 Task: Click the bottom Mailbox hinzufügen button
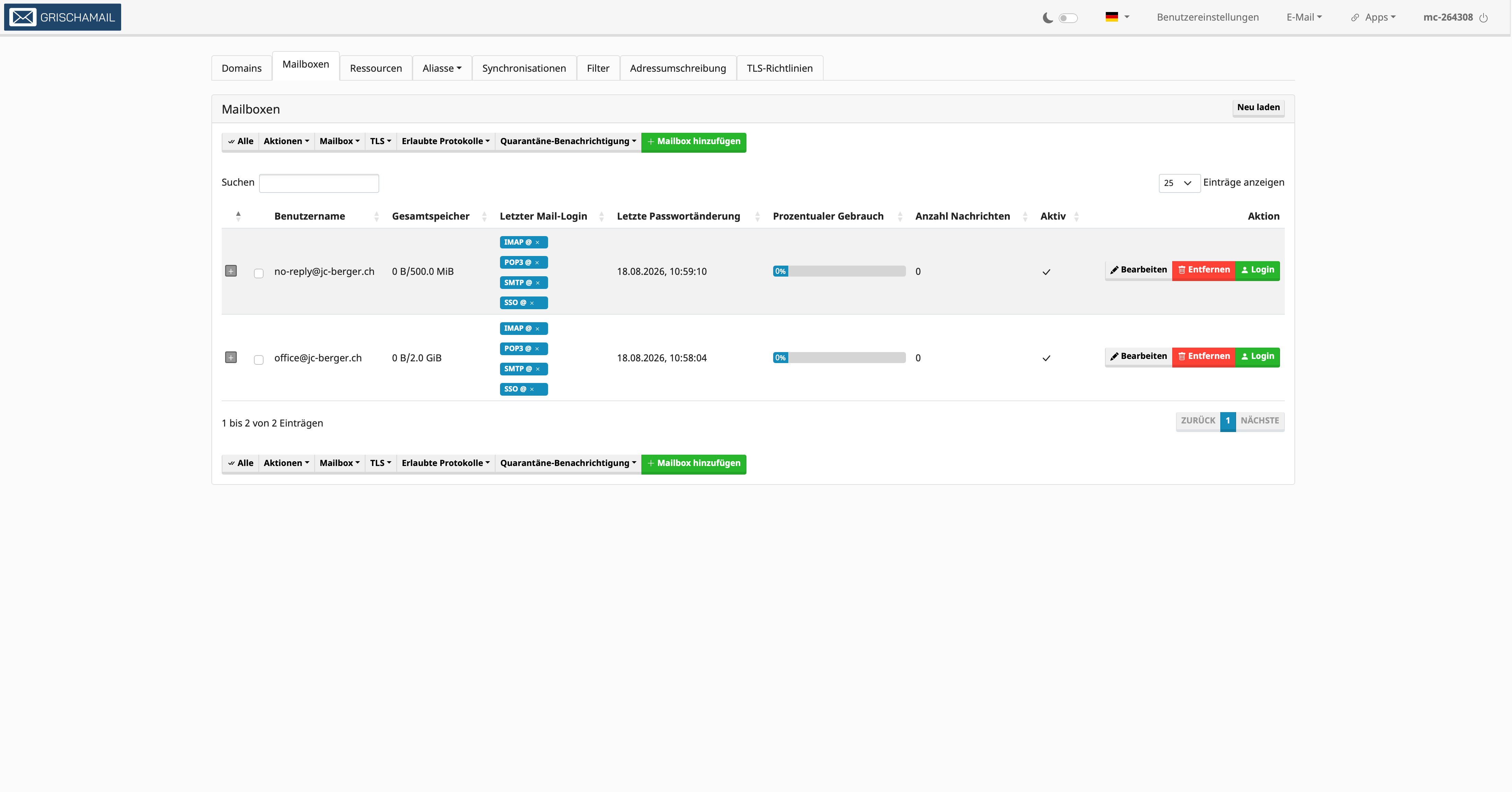pyautogui.click(x=694, y=464)
